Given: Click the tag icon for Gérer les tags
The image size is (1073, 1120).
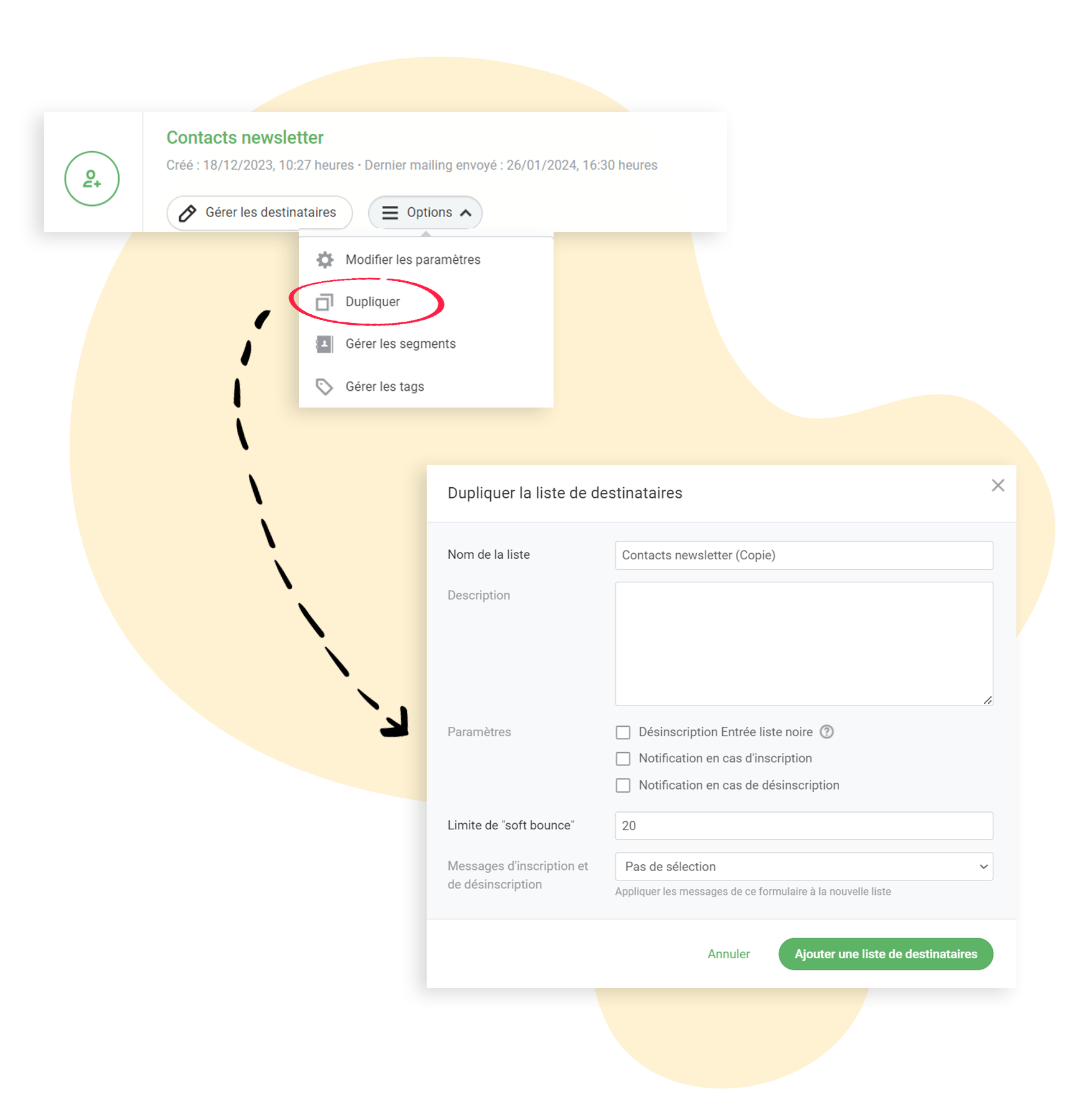Looking at the screenshot, I should [325, 386].
